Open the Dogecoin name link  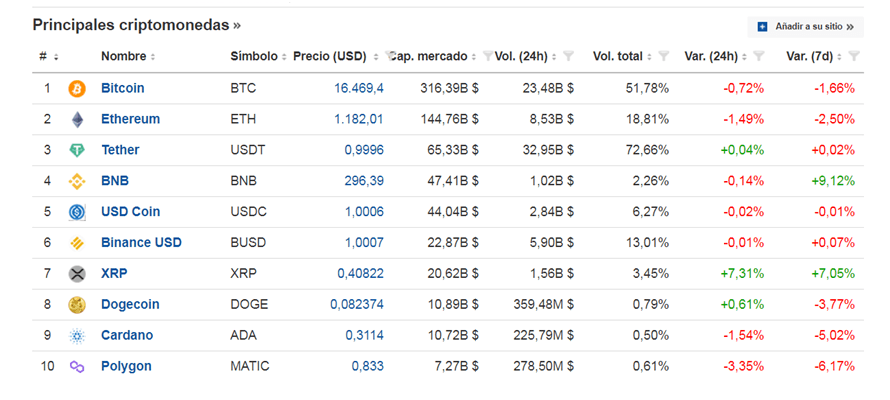coord(130,305)
